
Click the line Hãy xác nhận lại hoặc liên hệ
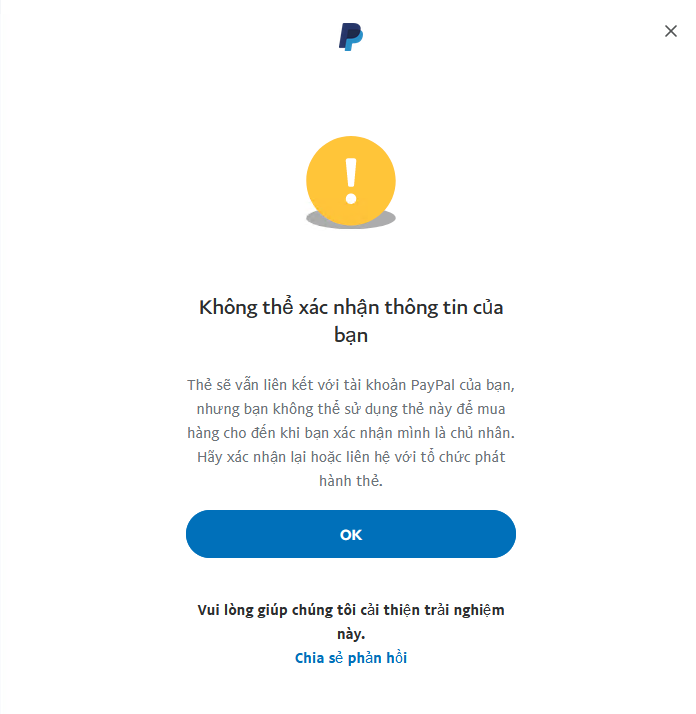351,457
